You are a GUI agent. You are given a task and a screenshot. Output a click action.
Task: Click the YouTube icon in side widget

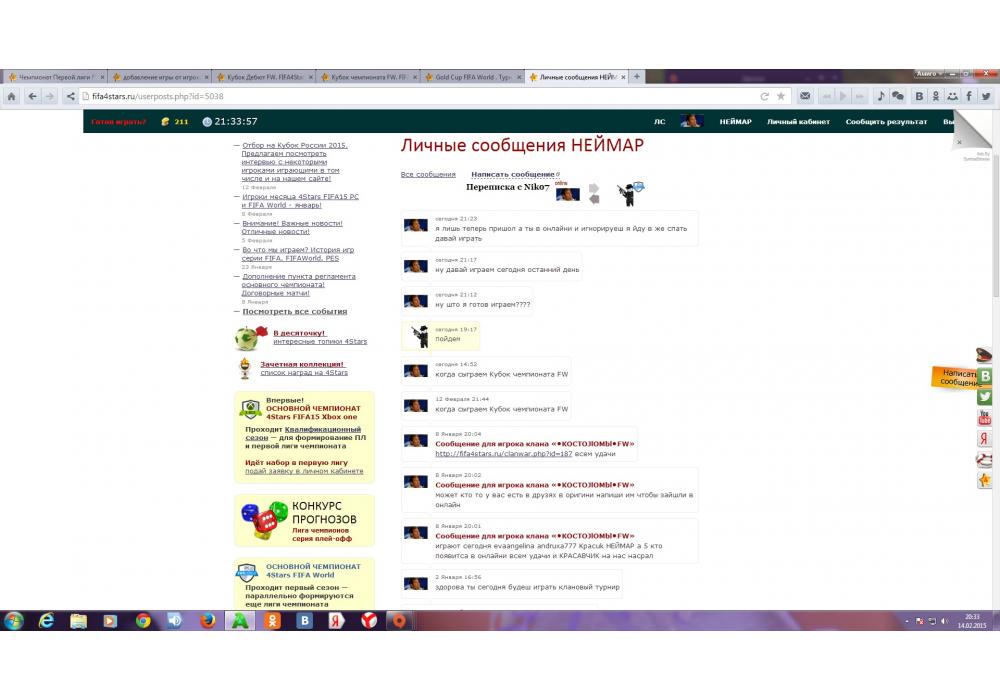[984, 418]
